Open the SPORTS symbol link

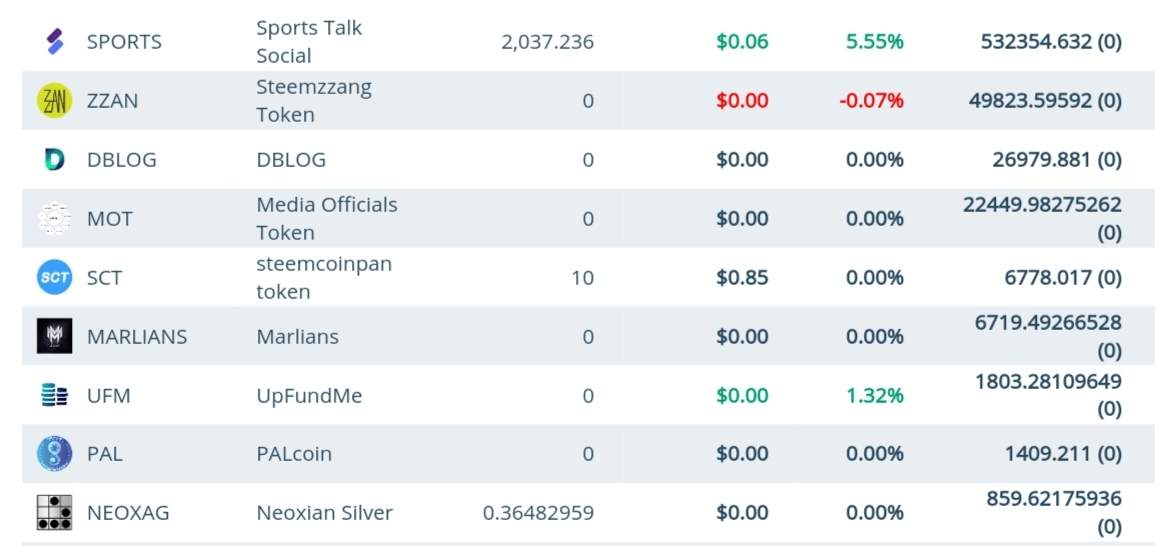[x=124, y=42]
